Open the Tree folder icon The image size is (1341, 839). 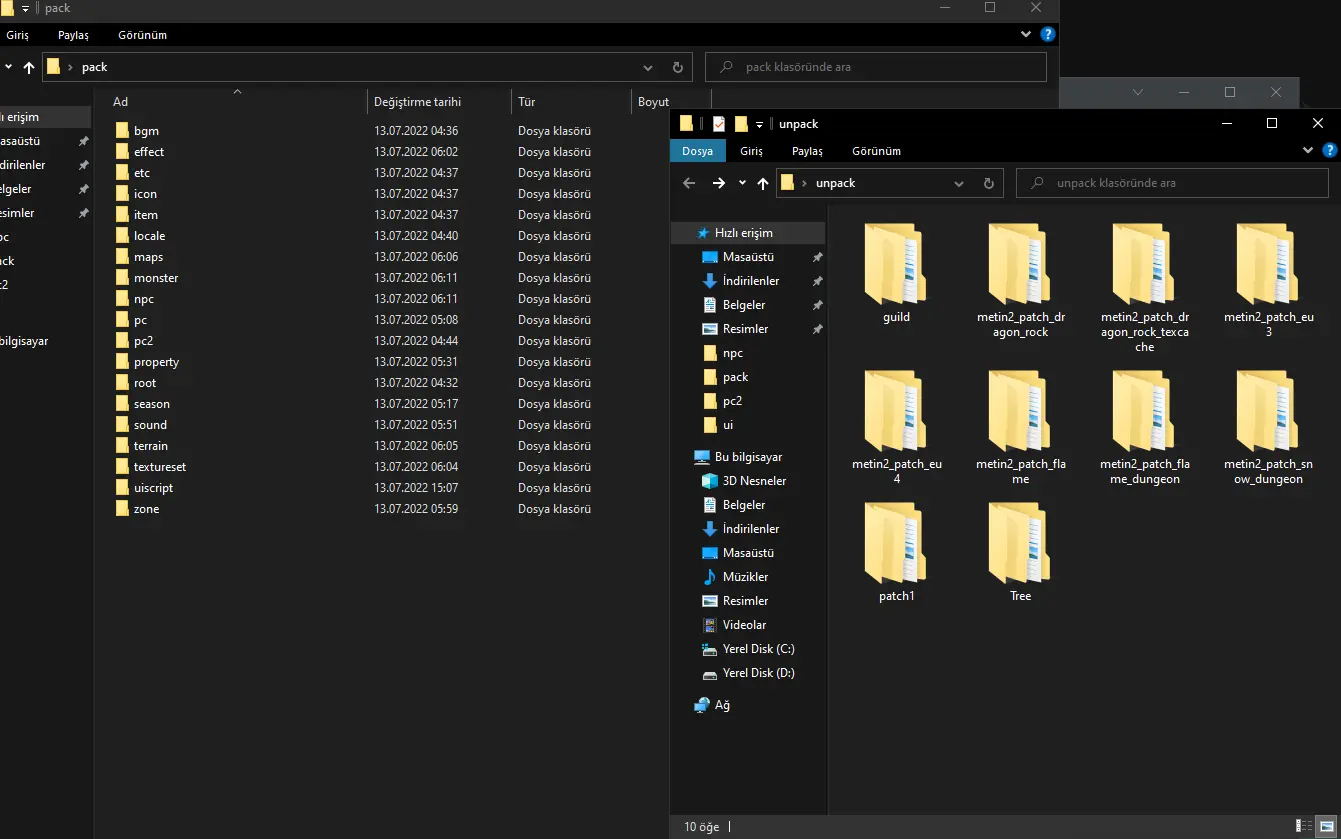1020,544
